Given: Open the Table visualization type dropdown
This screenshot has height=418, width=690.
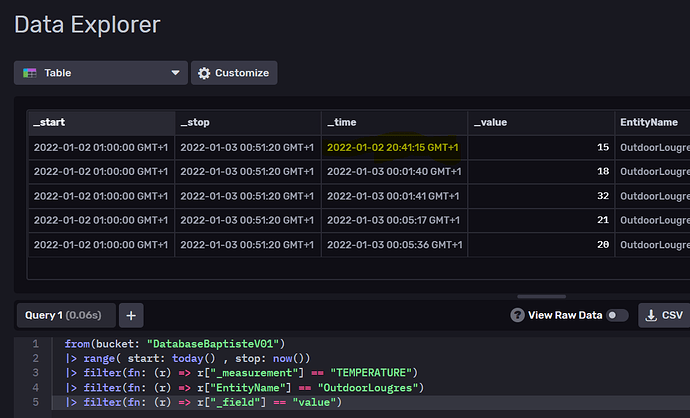Looking at the screenshot, I should tap(101, 73).
